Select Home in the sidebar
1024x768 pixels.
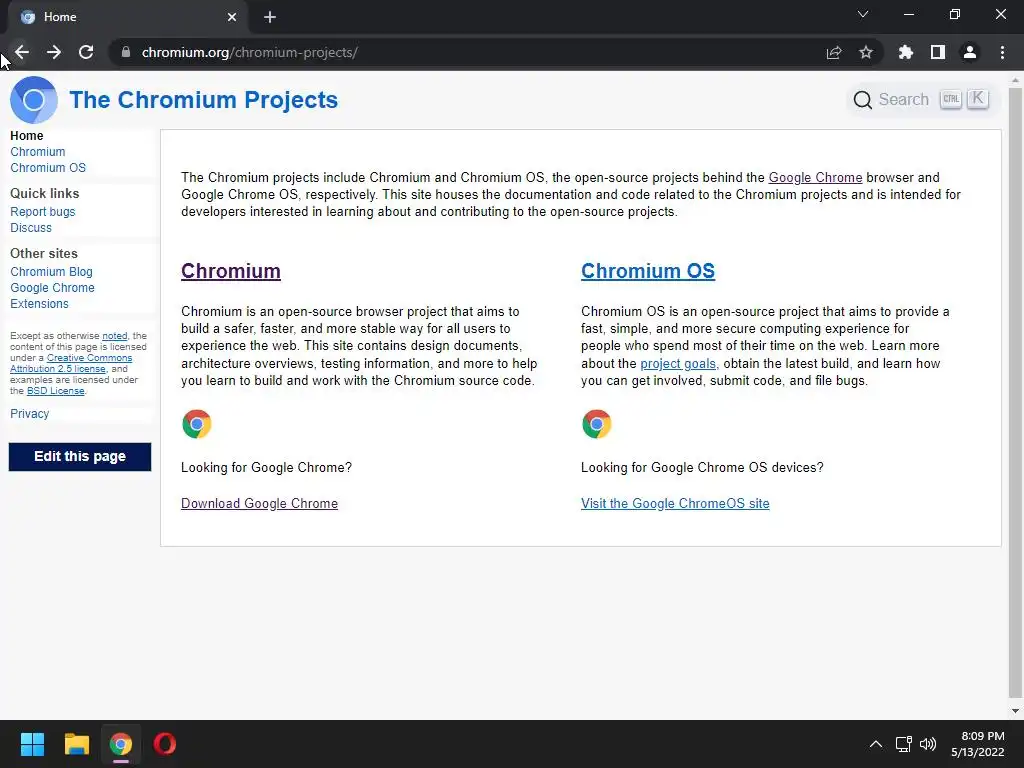[x=27, y=136]
